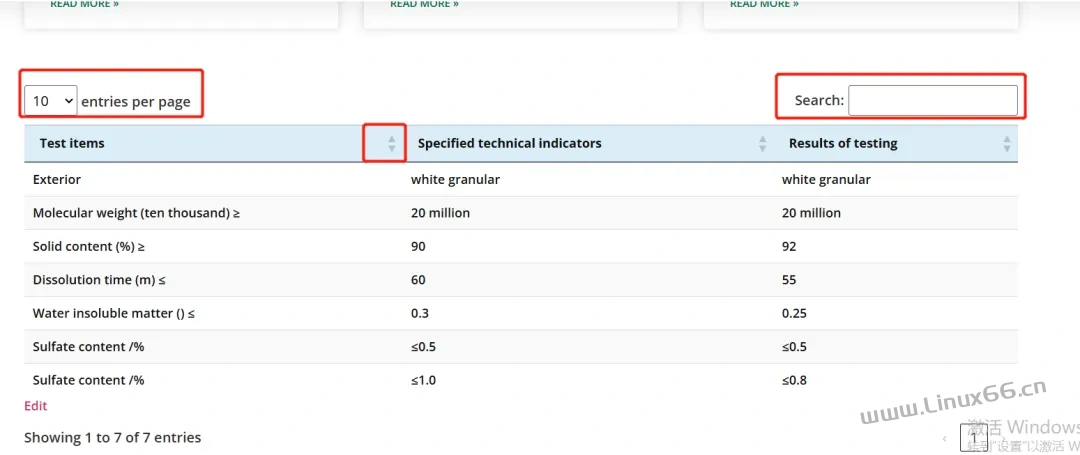This screenshot has height=455, width=1080.
Task: Click the 60 indicator value
Action: tap(418, 279)
